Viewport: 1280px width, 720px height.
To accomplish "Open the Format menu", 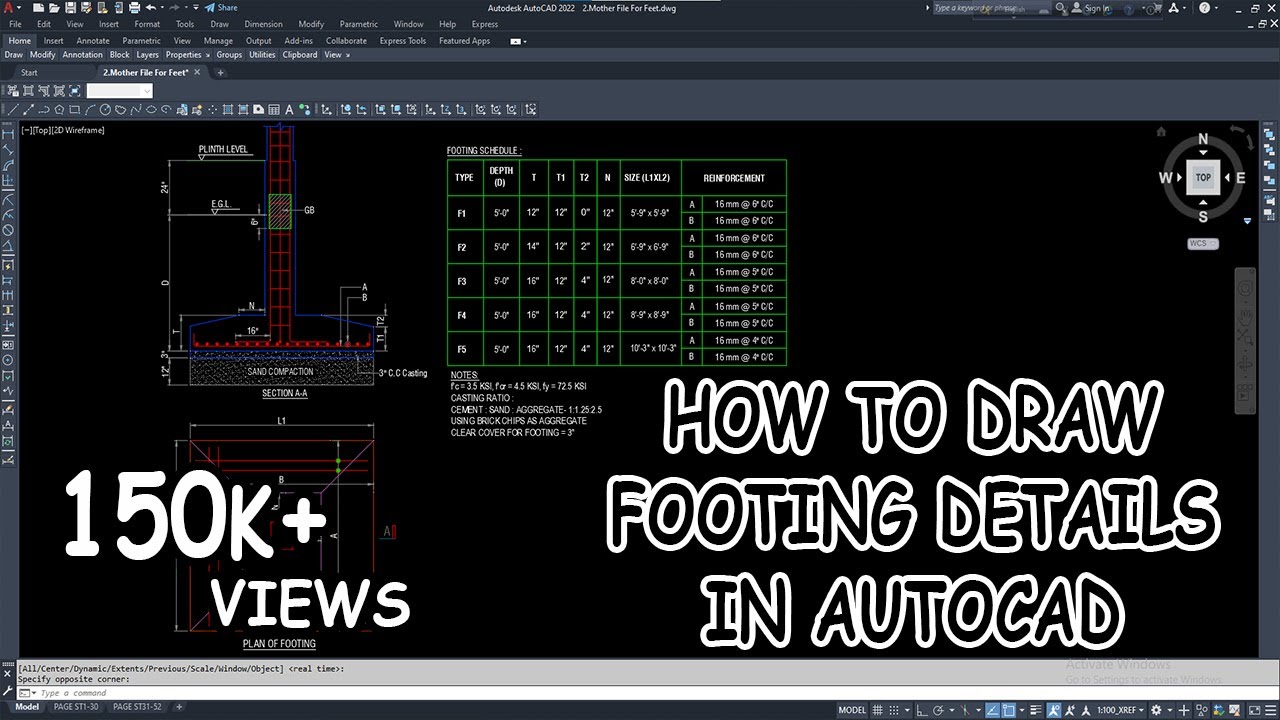I will [147, 24].
